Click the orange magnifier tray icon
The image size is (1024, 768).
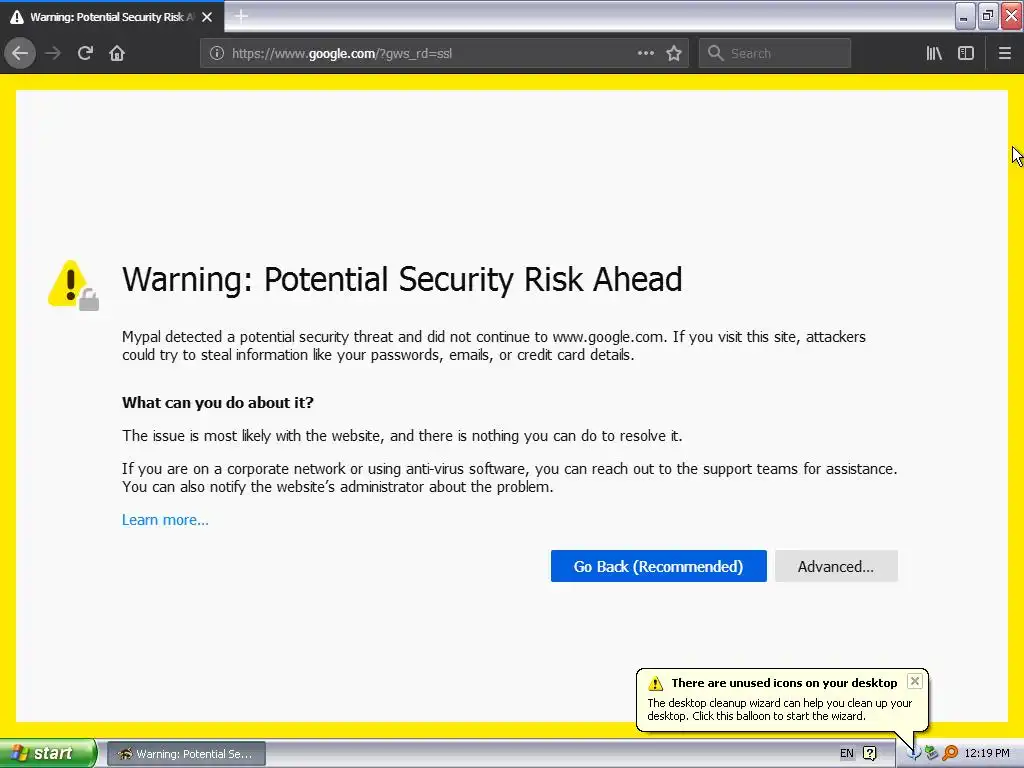pyautogui.click(x=950, y=753)
